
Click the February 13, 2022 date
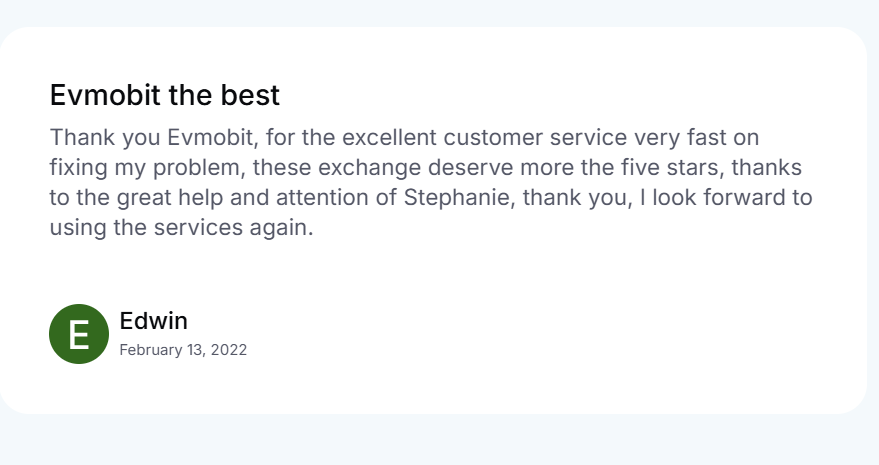(x=183, y=350)
